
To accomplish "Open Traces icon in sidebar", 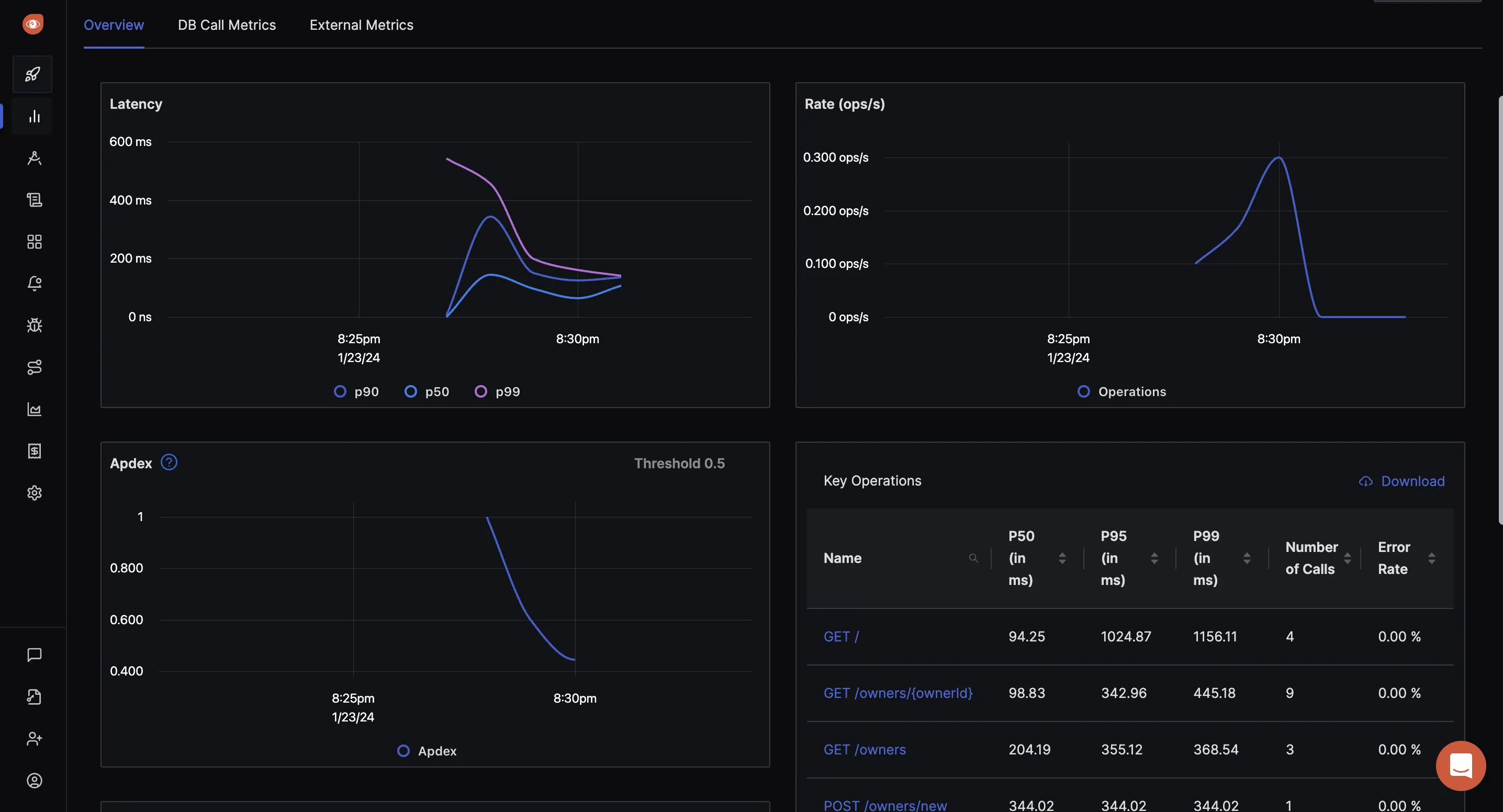I will tap(35, 158).
